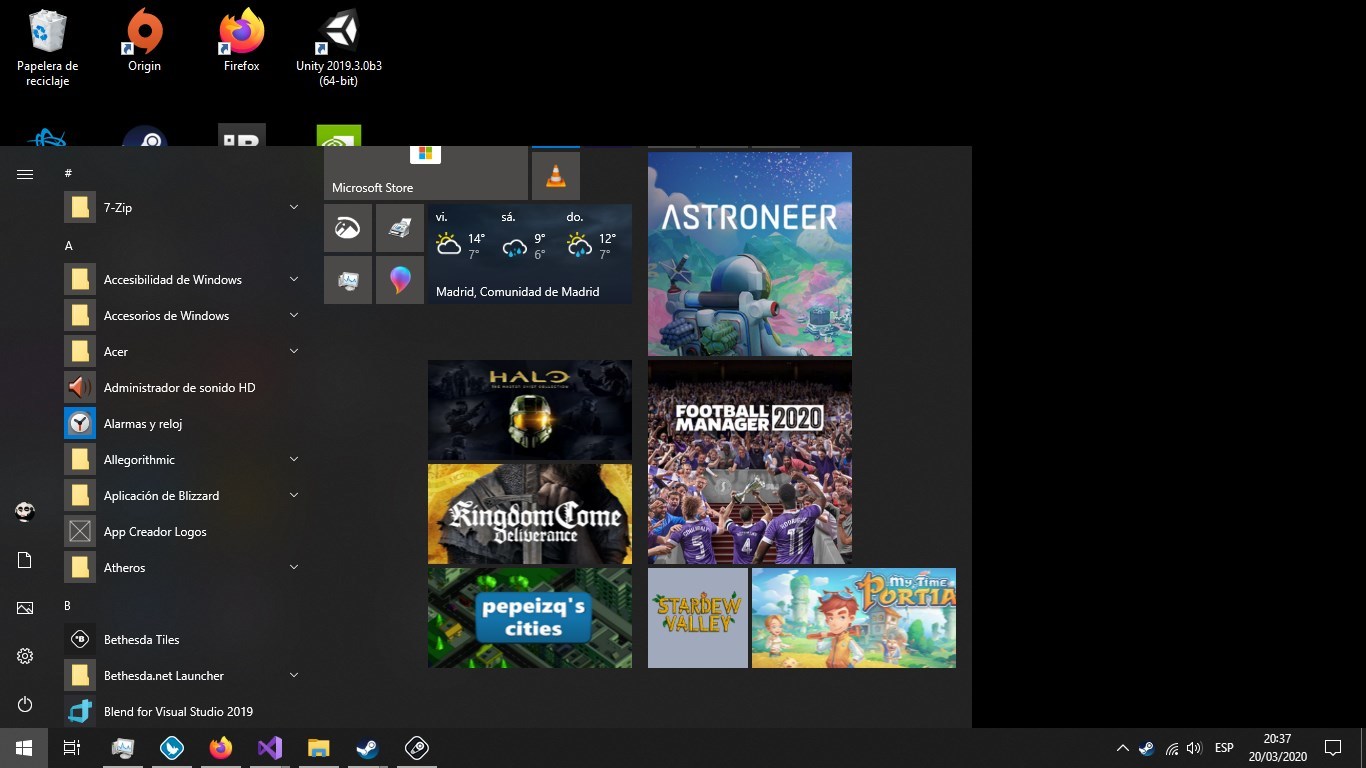Open Documents from the Start sidebar
The height and width of the screenshot is (768, 1366).
(24, 559)
